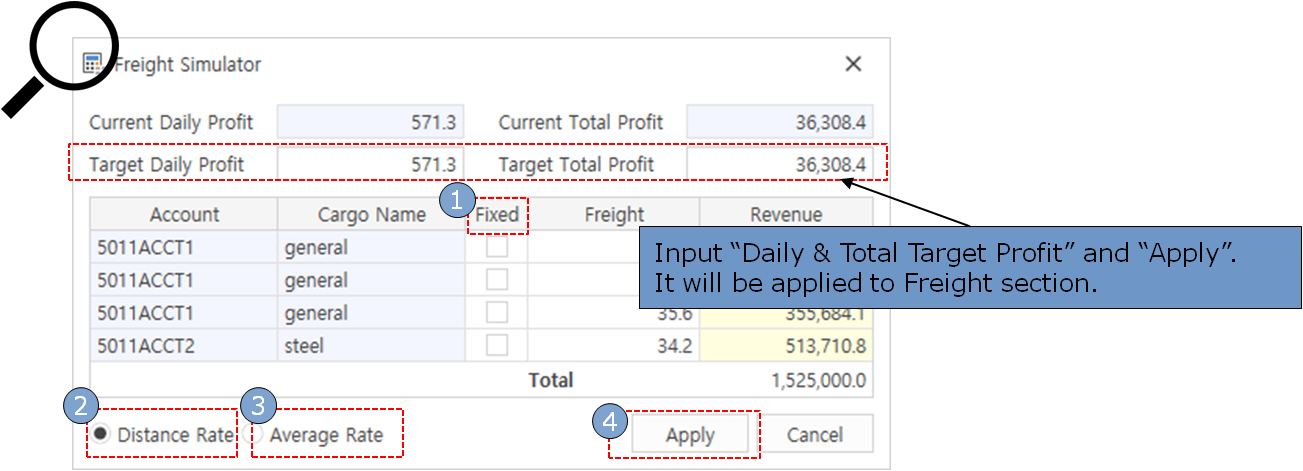Click the Target Total Profit label

point(576,164)
